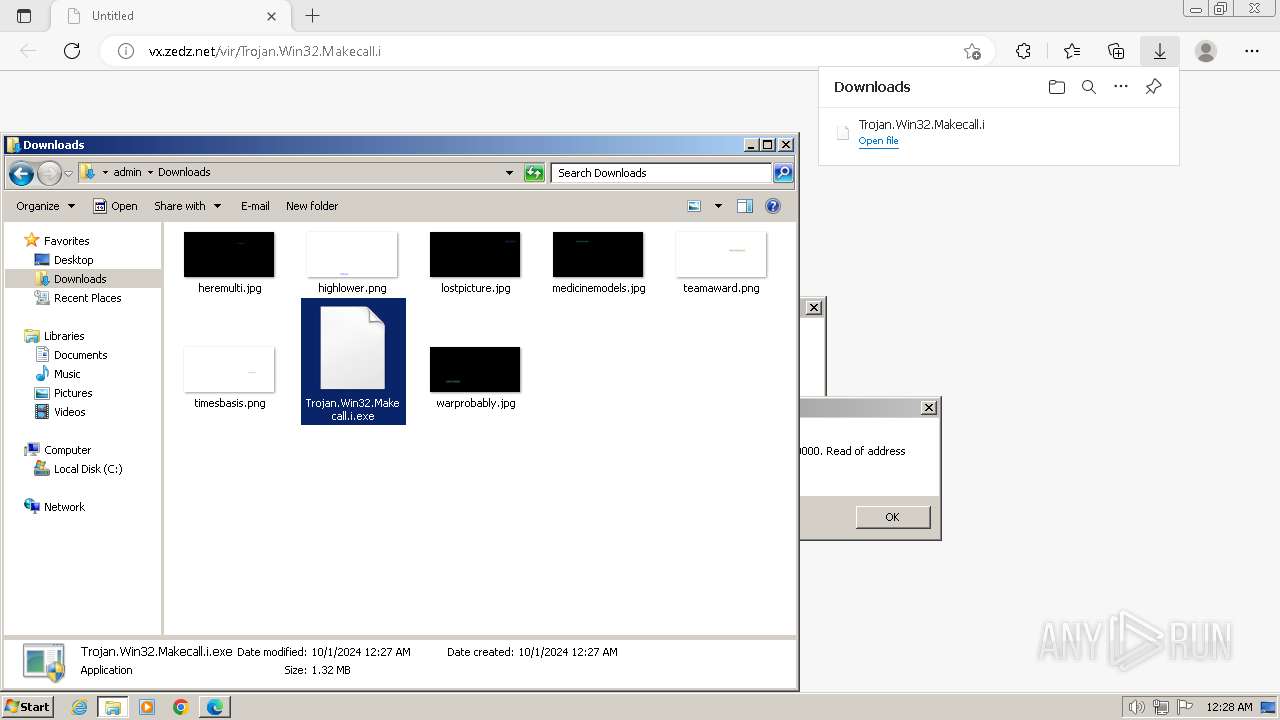The width and height of the screenshot is (1280, 720).
Task: Open Pictures library
Action: pyautogui.click(x=73, y=393)
